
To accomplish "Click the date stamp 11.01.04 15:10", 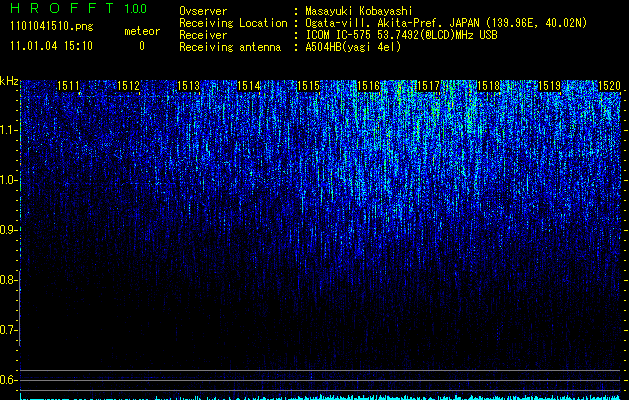I will click(51, 45).
